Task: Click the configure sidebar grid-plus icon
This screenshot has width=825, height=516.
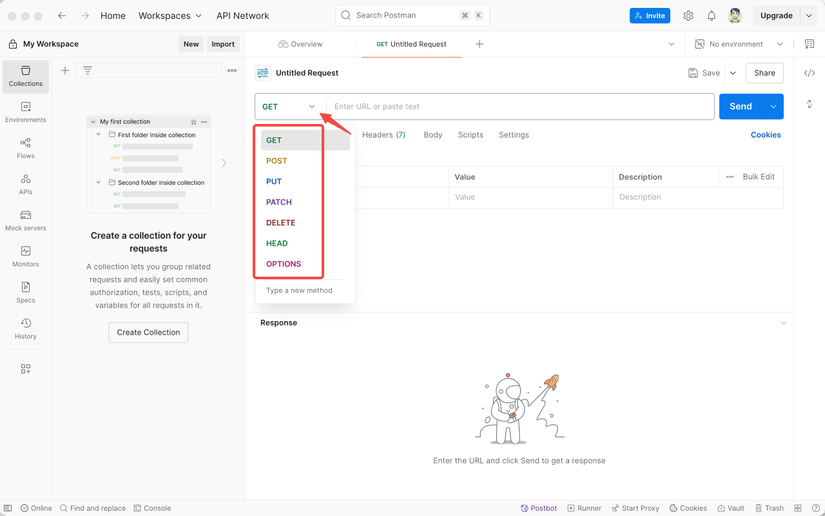Action: click(x=25, y=369)
